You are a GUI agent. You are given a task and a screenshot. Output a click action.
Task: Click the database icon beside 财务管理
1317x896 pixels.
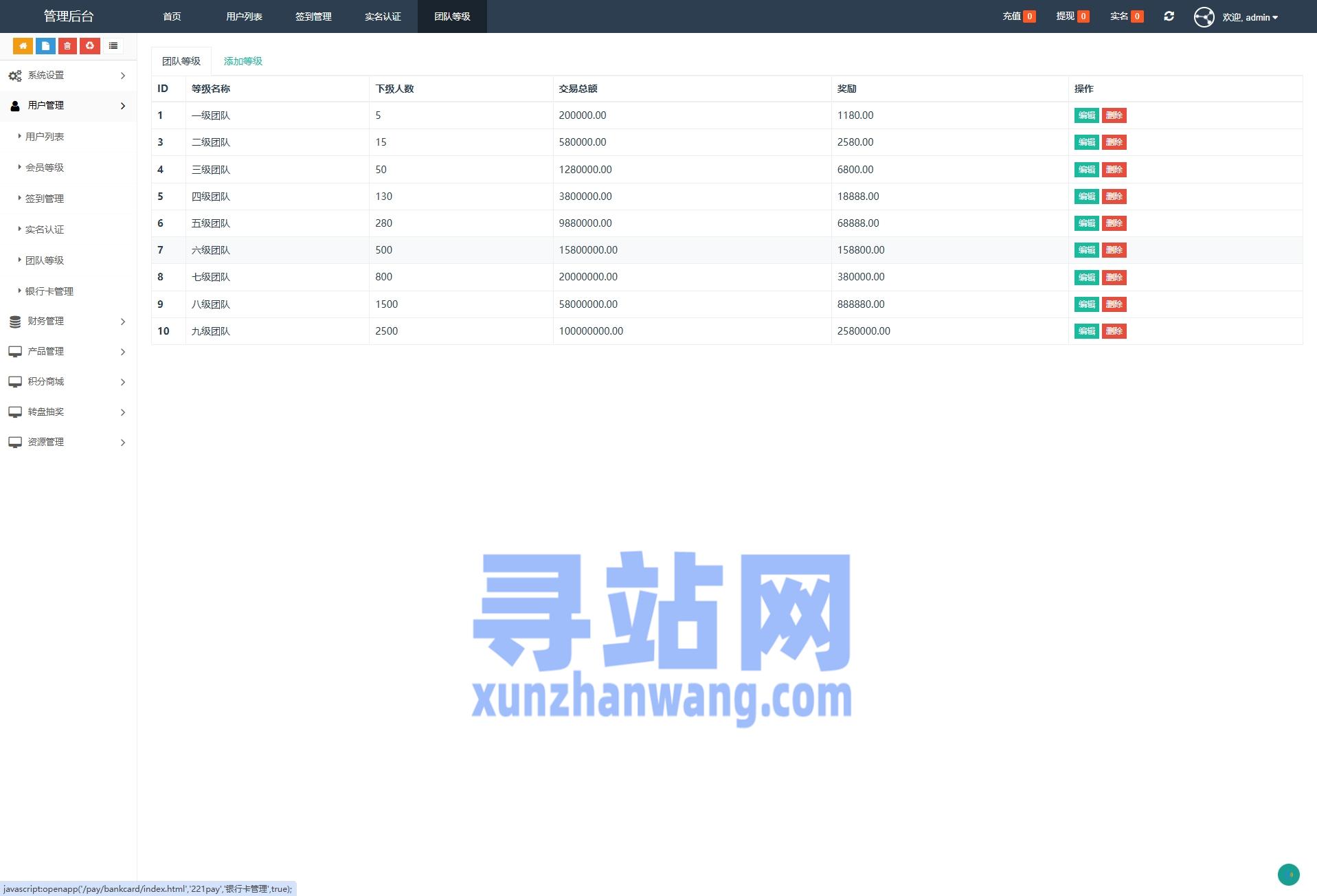click(15, 322)
